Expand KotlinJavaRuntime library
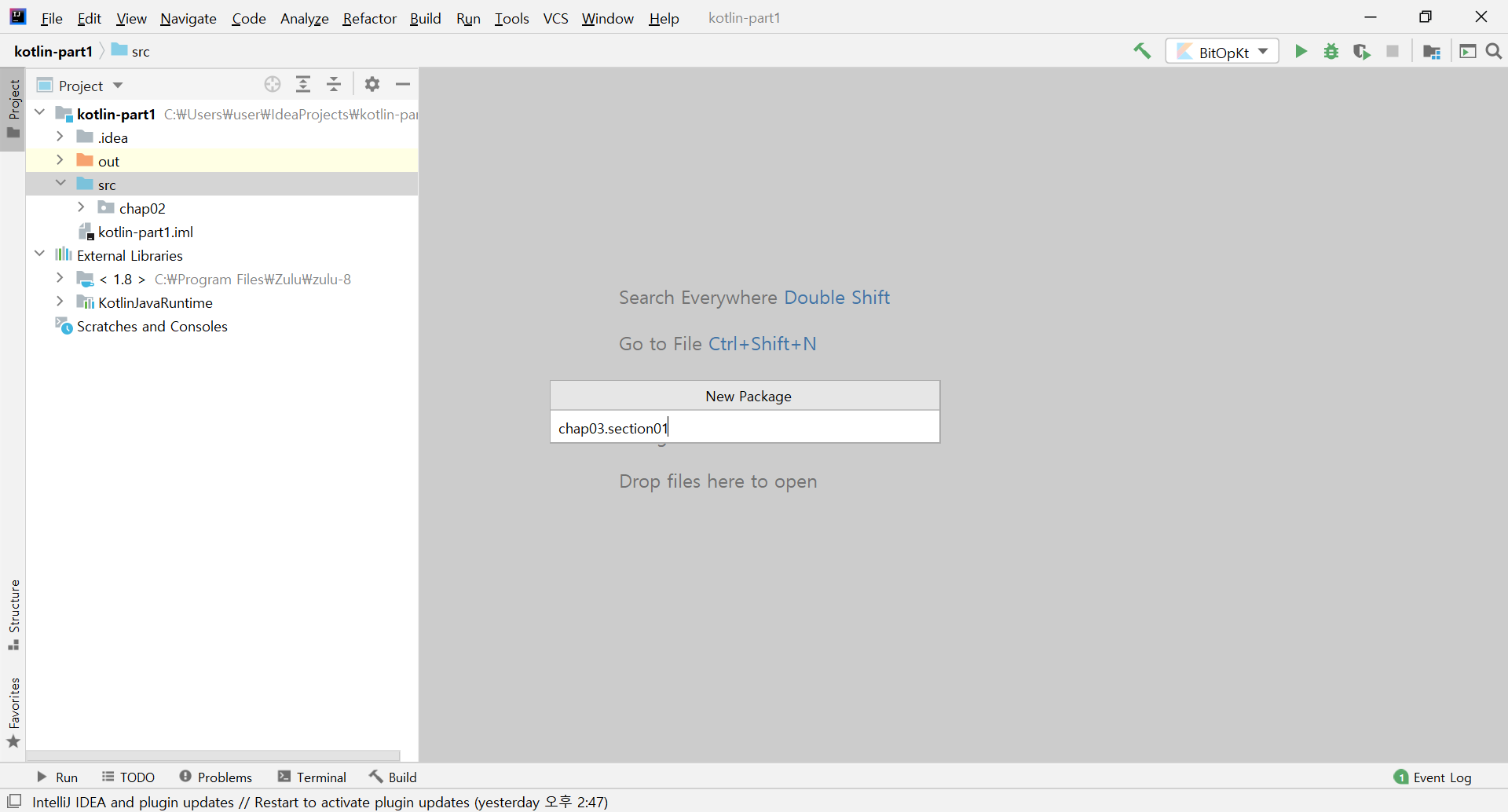 coord(60,302)
